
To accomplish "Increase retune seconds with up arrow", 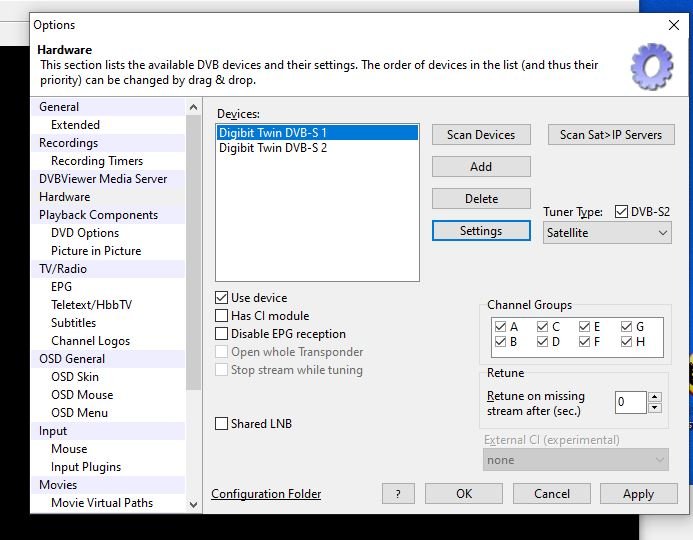I will 655,397.
